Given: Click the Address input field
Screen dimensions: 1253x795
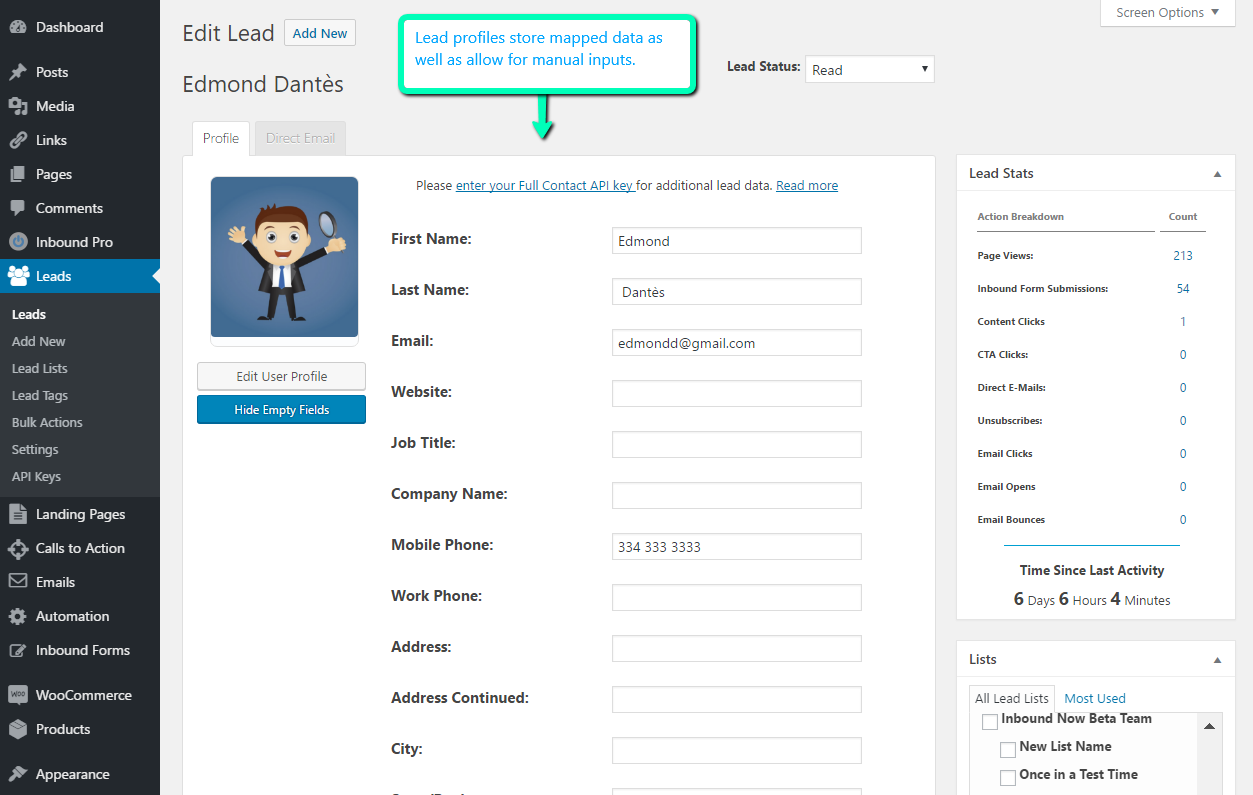Looking at the screenshot, I should click(x=737, y=648).
